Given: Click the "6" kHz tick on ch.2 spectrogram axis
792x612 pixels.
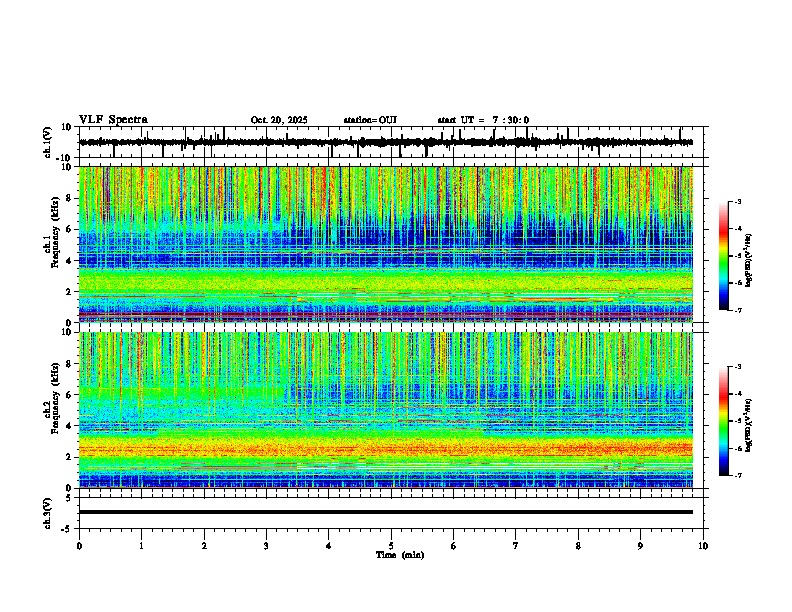Looking at the screenshot, I should [70, 394].
